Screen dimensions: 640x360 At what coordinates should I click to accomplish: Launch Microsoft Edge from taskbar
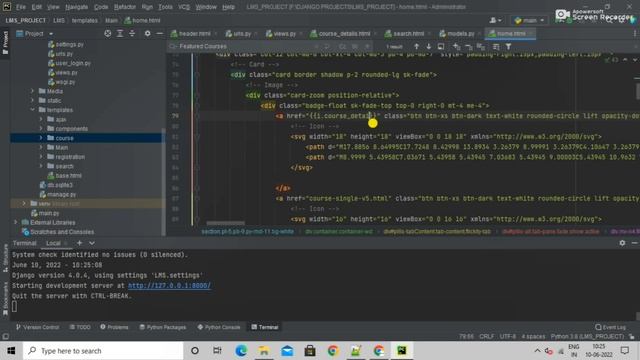tap(241, 351)
